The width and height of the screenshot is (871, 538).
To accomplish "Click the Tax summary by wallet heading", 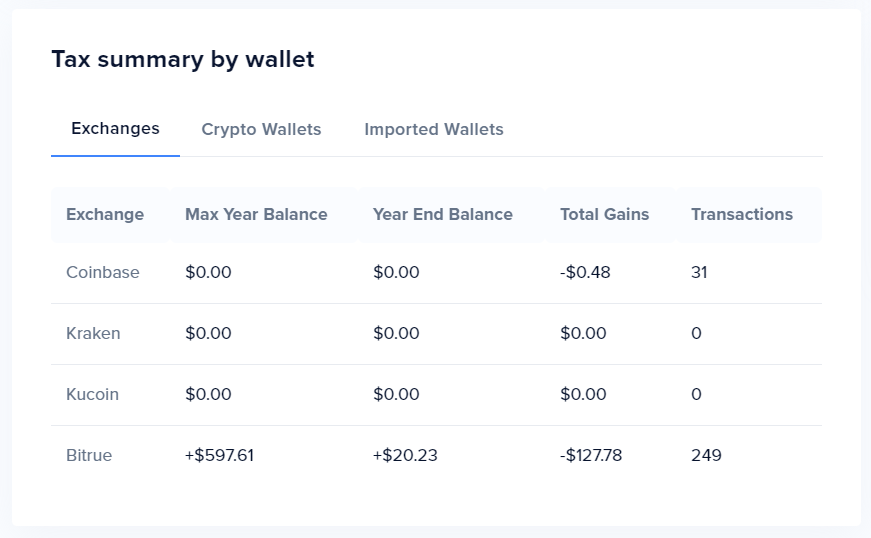I will point(183,59).
